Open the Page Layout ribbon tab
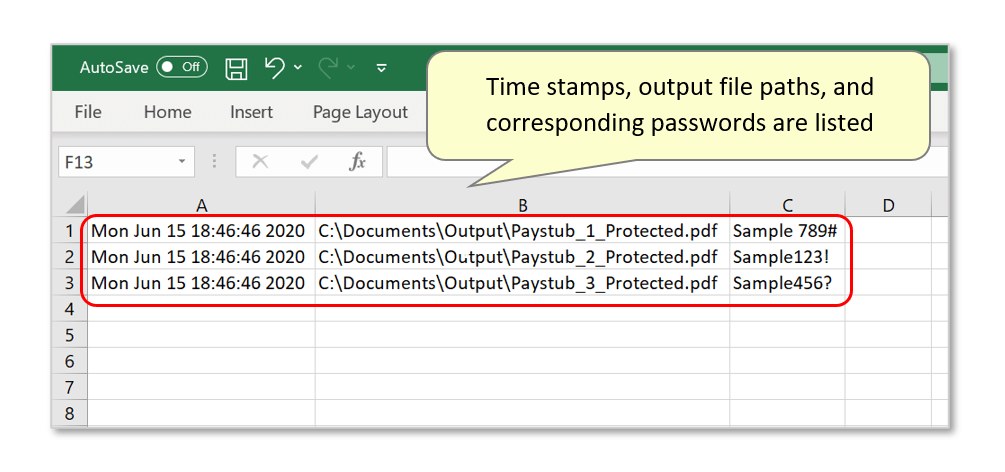1005x472 pixels. point(360,112)
